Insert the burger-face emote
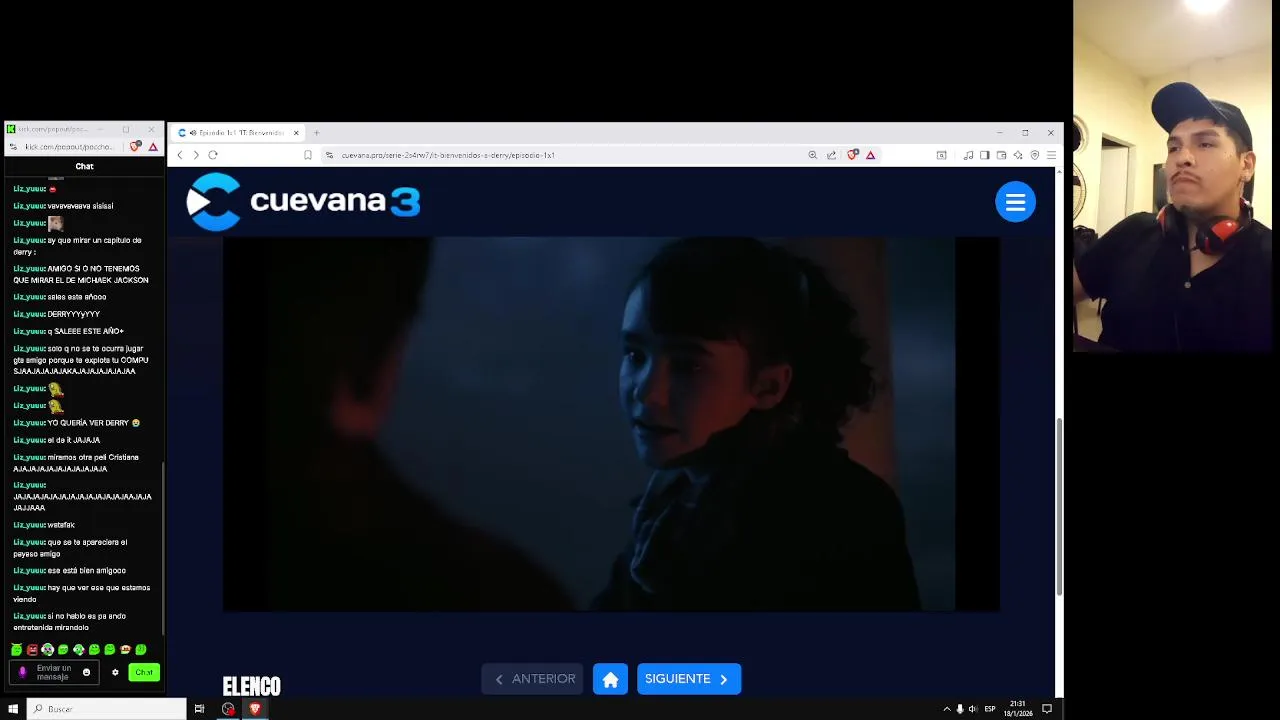 coord(125,650)
